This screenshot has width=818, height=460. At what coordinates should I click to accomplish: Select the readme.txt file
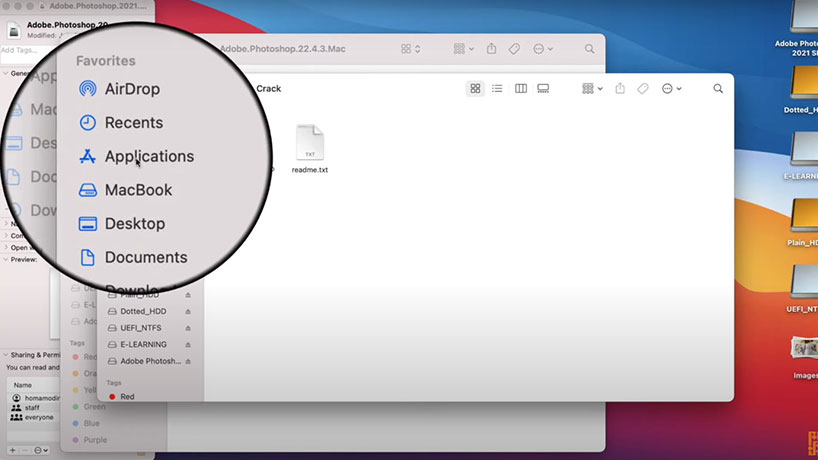click(x=310, y=149)
